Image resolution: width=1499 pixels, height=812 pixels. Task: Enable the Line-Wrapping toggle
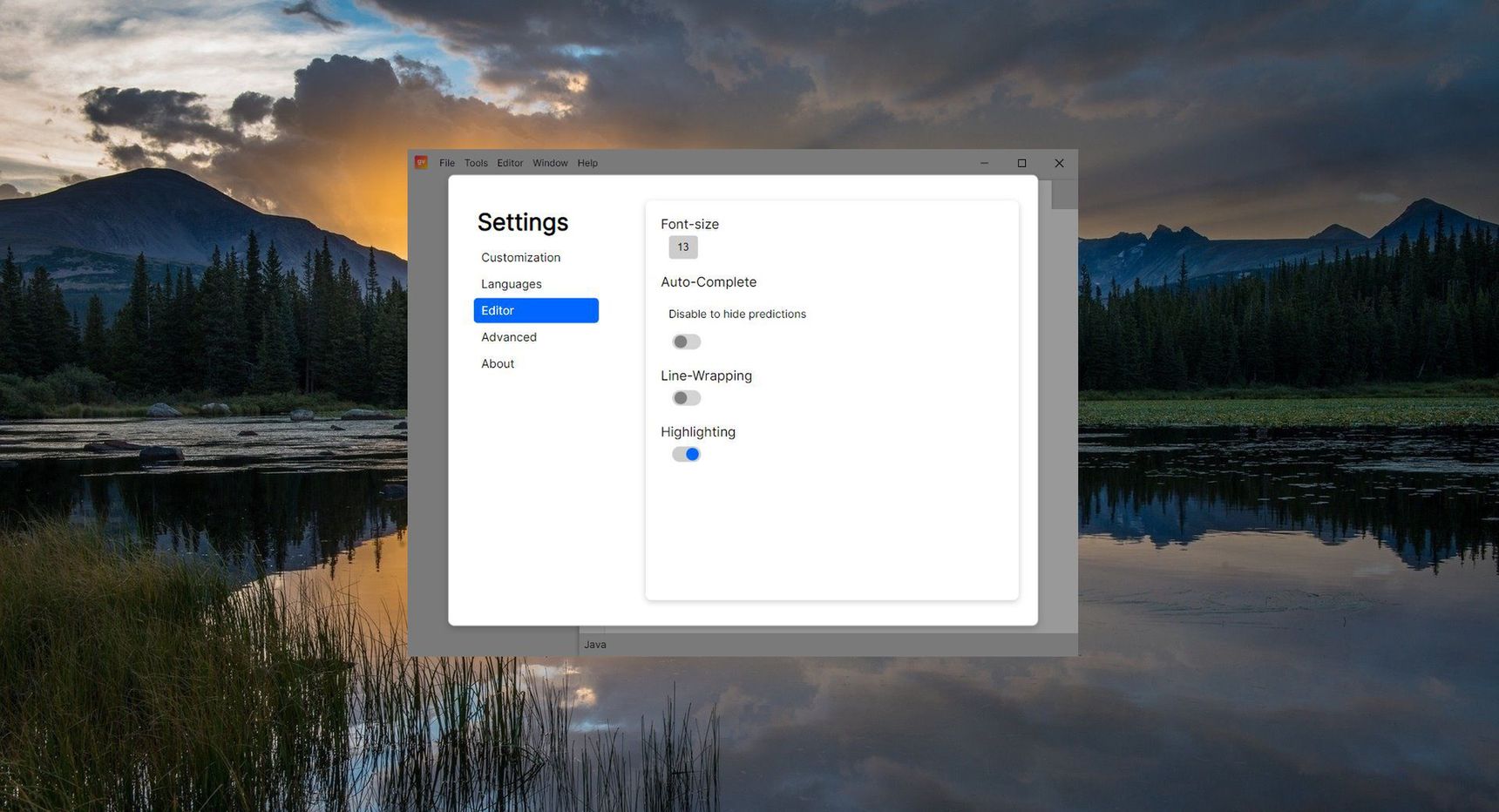[686, 398]
